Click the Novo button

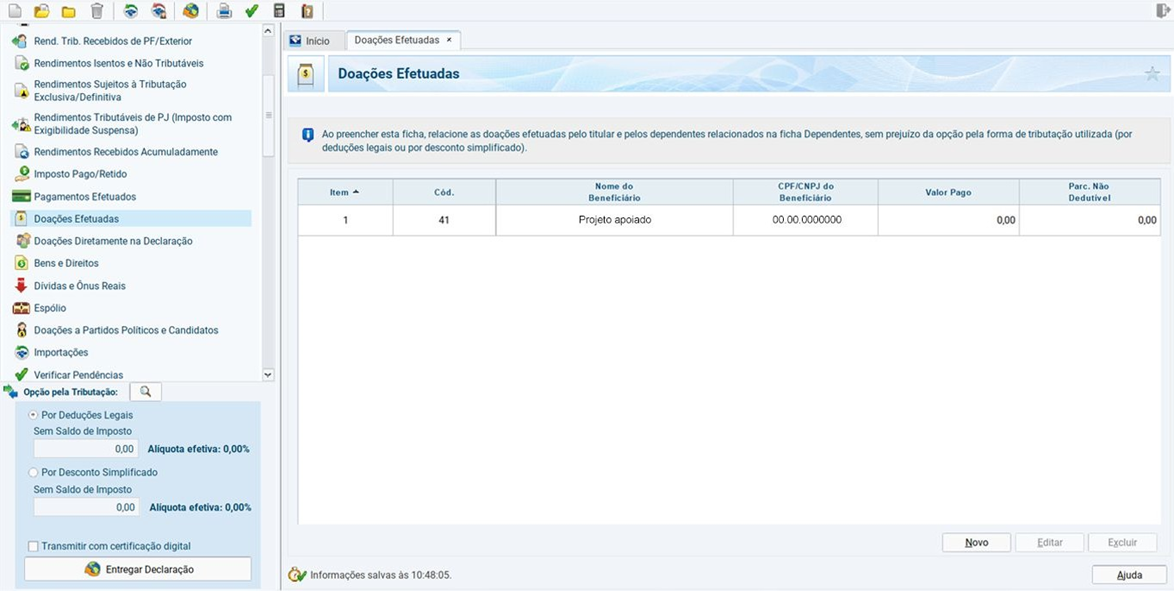(x=976, y=542)
